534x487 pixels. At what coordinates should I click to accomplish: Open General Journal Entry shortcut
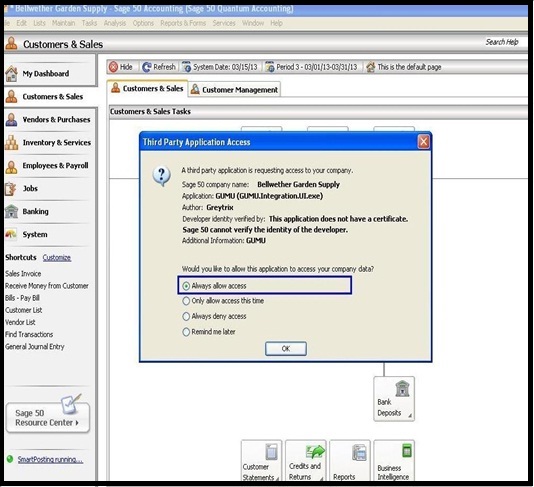[34, 347]
